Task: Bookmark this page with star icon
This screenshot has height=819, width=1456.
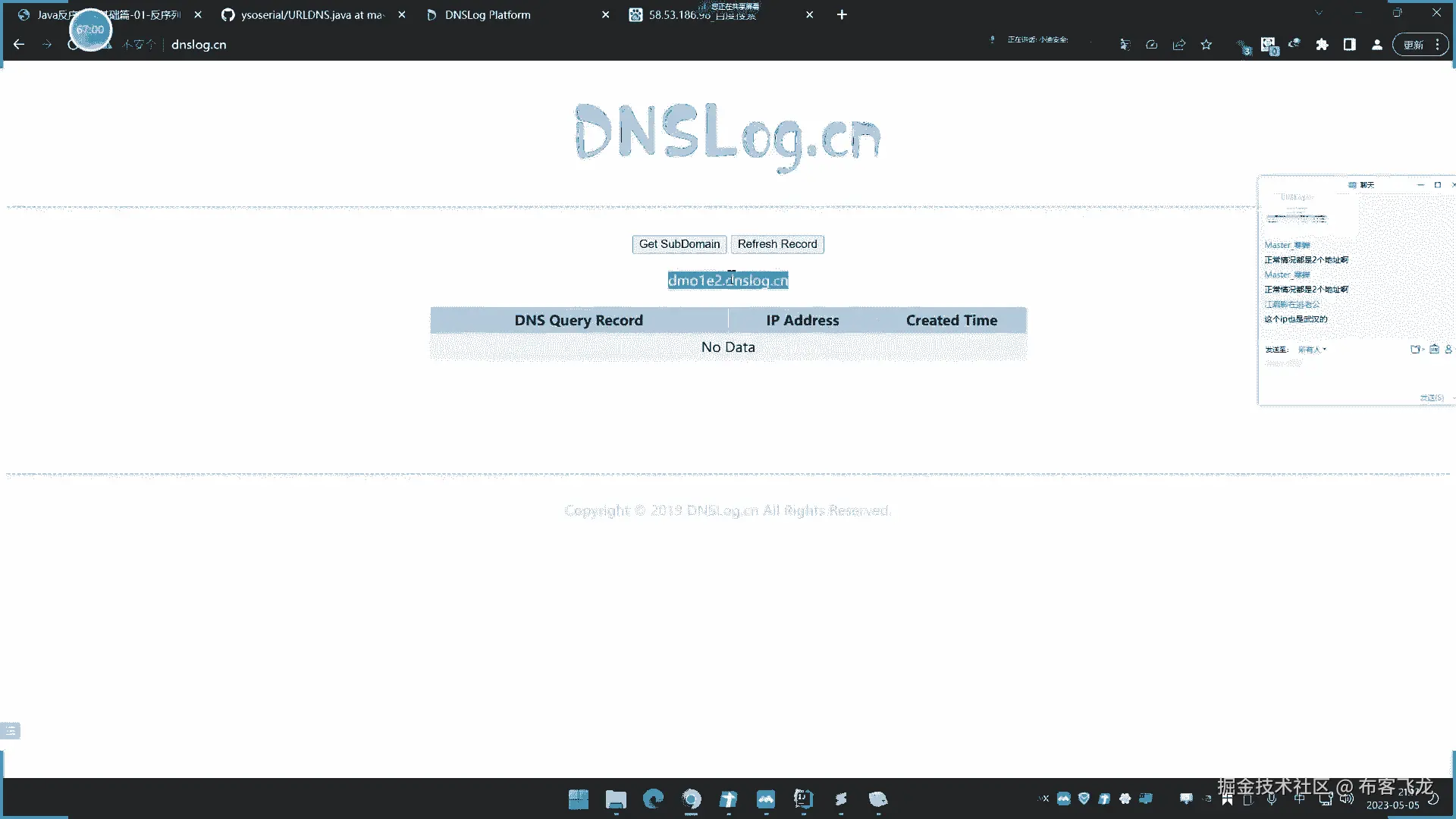Action: [1207, 45]
